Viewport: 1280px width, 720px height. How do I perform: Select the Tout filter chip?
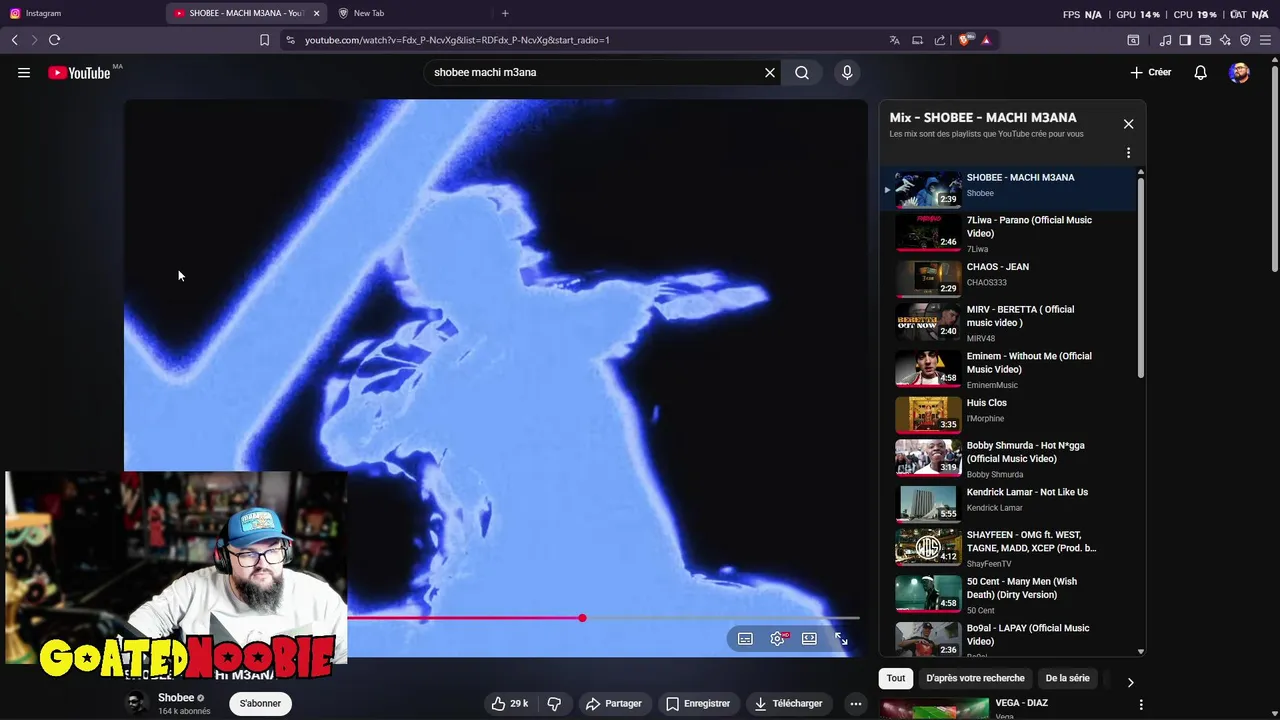point(896,678)
